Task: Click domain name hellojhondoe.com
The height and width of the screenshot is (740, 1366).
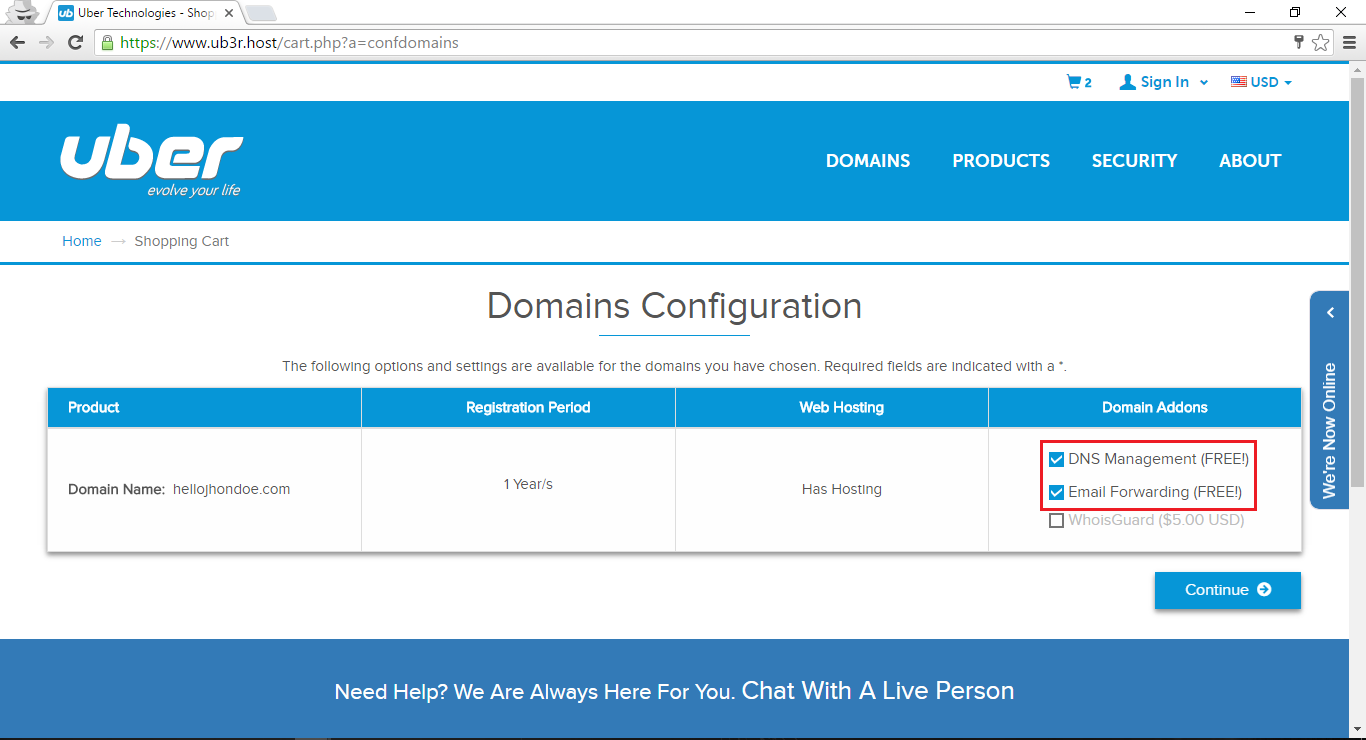Action: point(231,489)
